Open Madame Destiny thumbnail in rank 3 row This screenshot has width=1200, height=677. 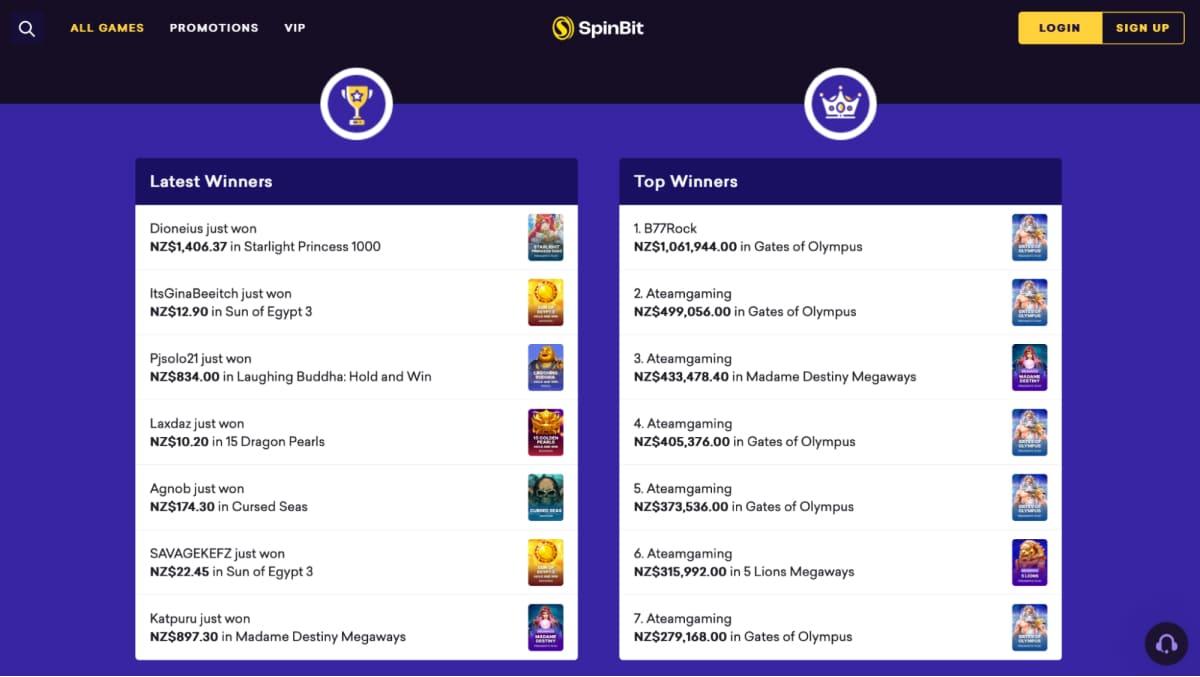pos(1030,367)
